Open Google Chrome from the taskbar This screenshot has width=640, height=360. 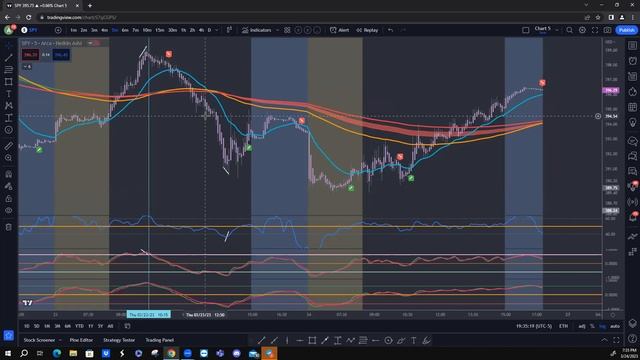pyautogui.click(x=171, y=353)
